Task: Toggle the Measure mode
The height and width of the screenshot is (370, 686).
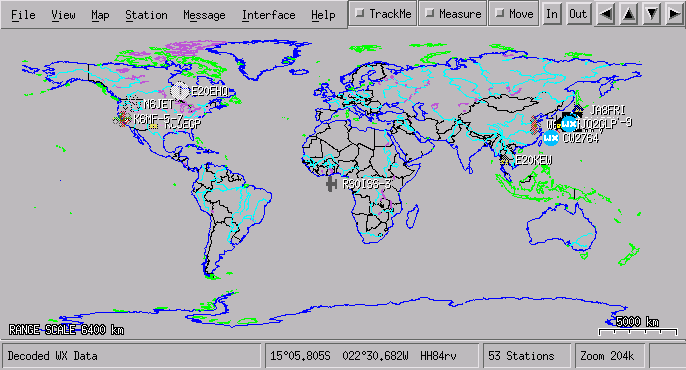Action: [x=453, y=14]
